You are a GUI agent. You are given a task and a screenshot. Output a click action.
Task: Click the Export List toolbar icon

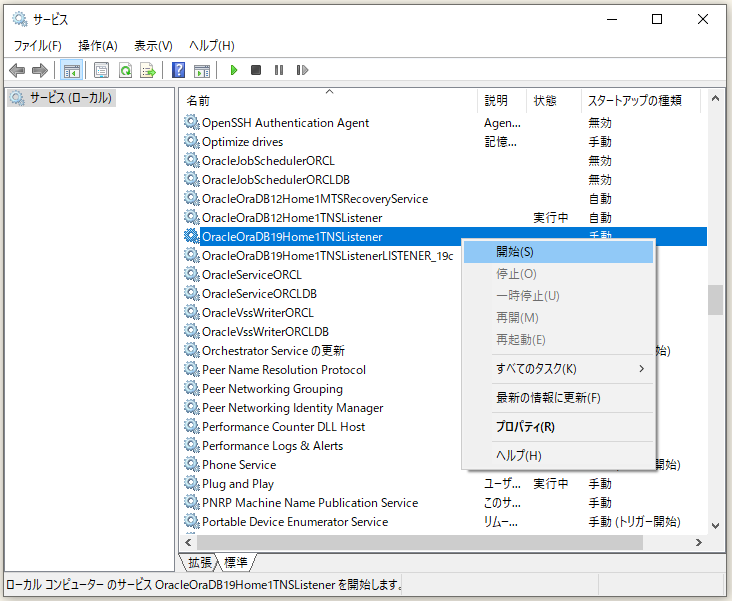(x=148, y=71)
